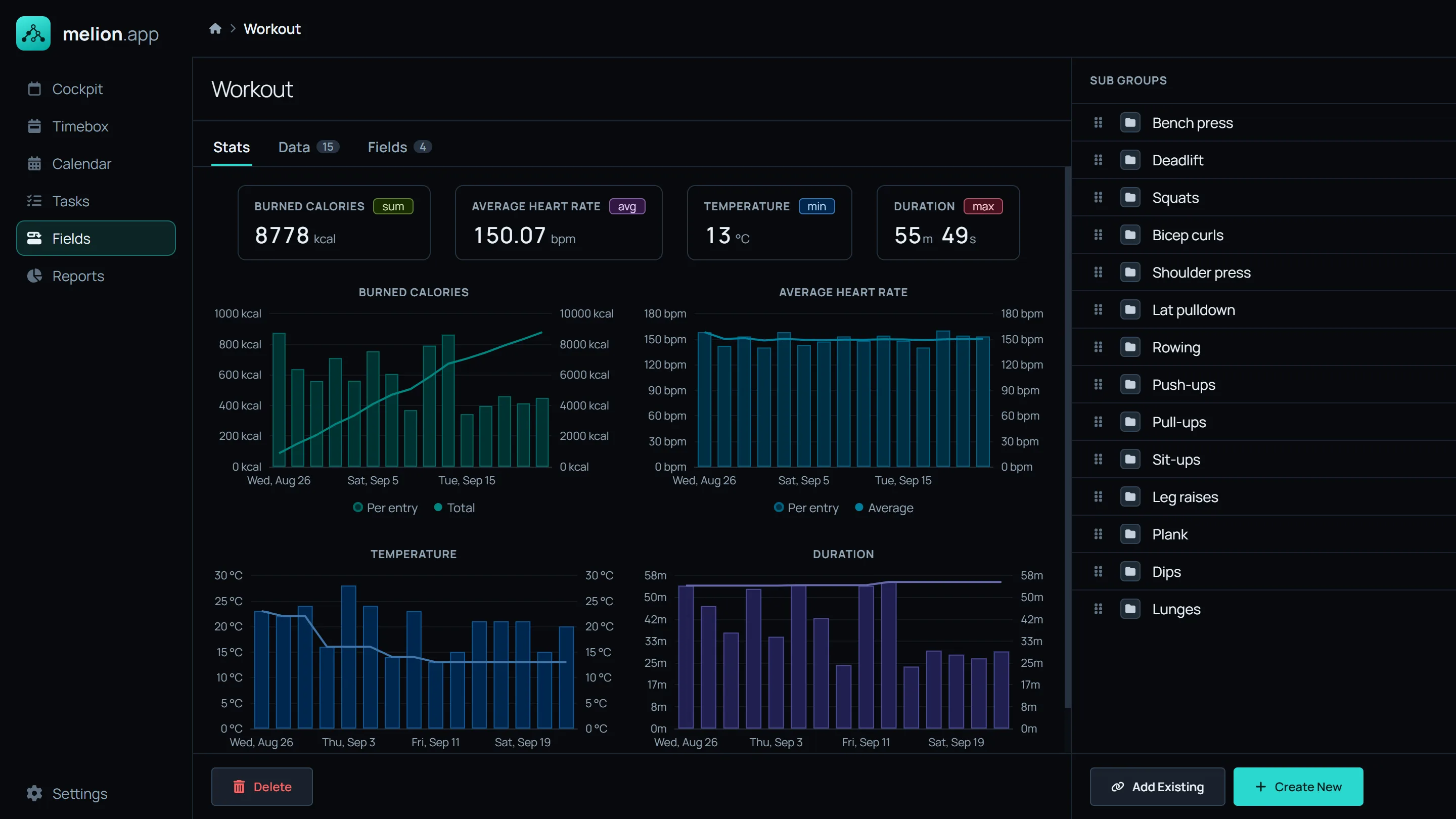Open Reports in the sidebar

tap(96, 276)
